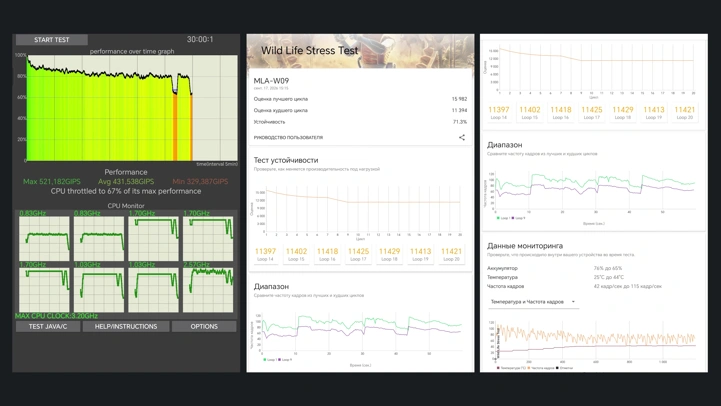
Task: Toggle the Температура legend under the monitoring chart
Action: click(511, 368)
